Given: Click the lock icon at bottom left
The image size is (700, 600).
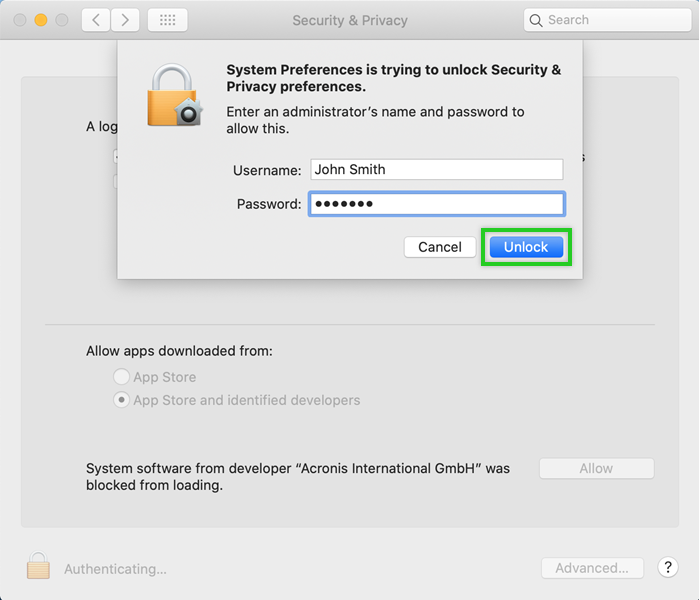Looking at the screenshot, I should [38, 566].
